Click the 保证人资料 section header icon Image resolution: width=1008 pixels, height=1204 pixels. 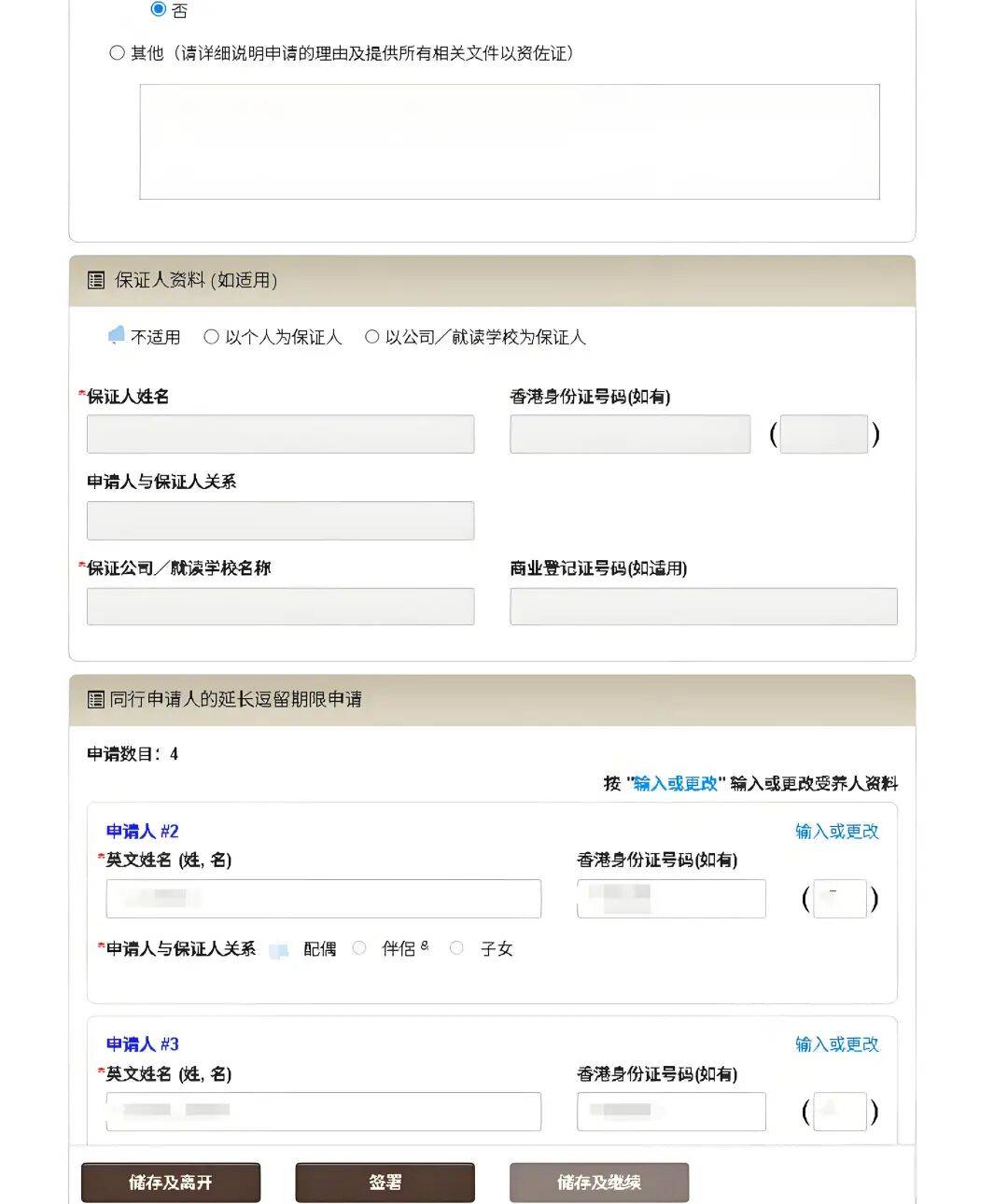pyautogui.click(x=95, y=280)
